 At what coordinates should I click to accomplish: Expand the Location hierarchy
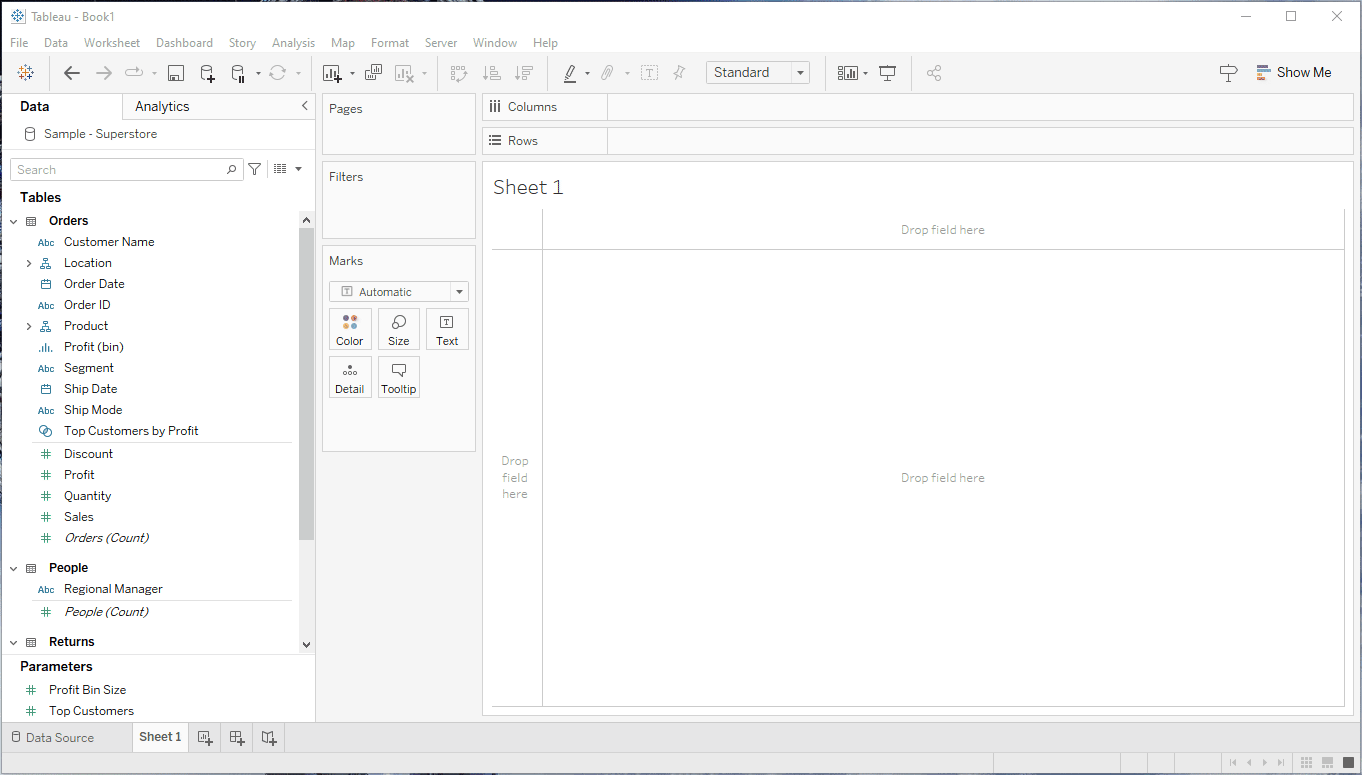click(29, 263)
